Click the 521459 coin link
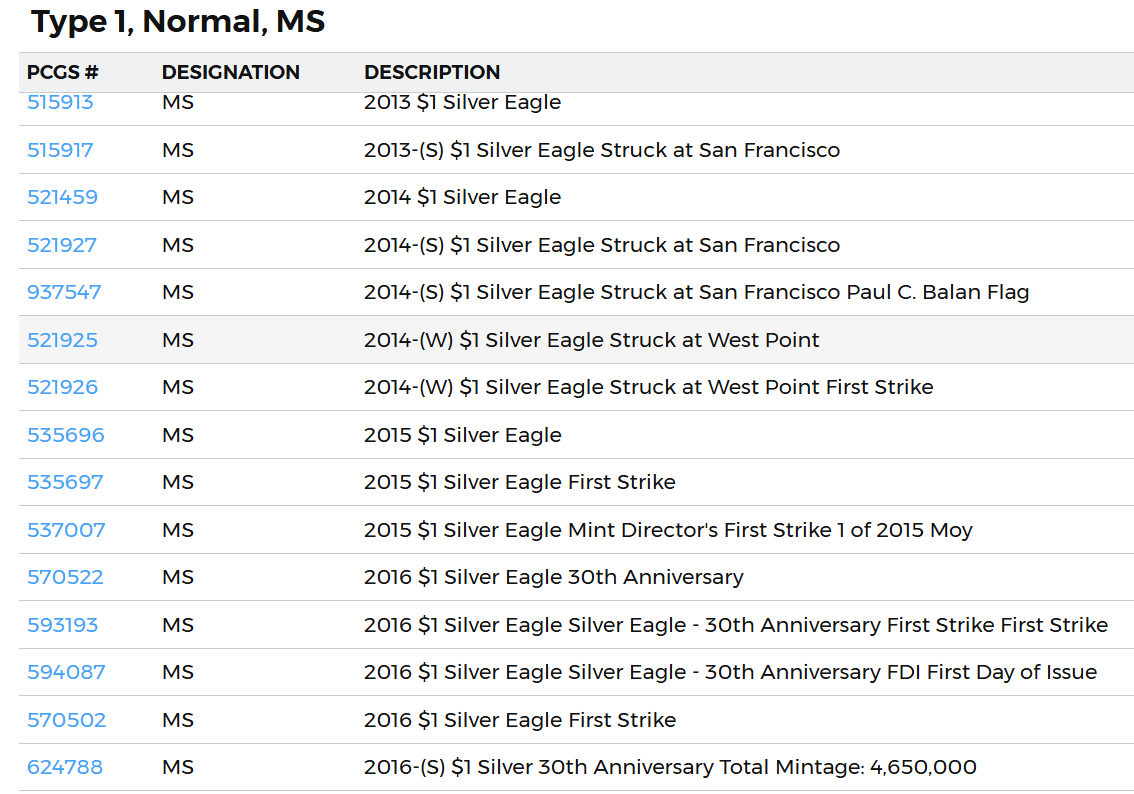 point(62,197)
